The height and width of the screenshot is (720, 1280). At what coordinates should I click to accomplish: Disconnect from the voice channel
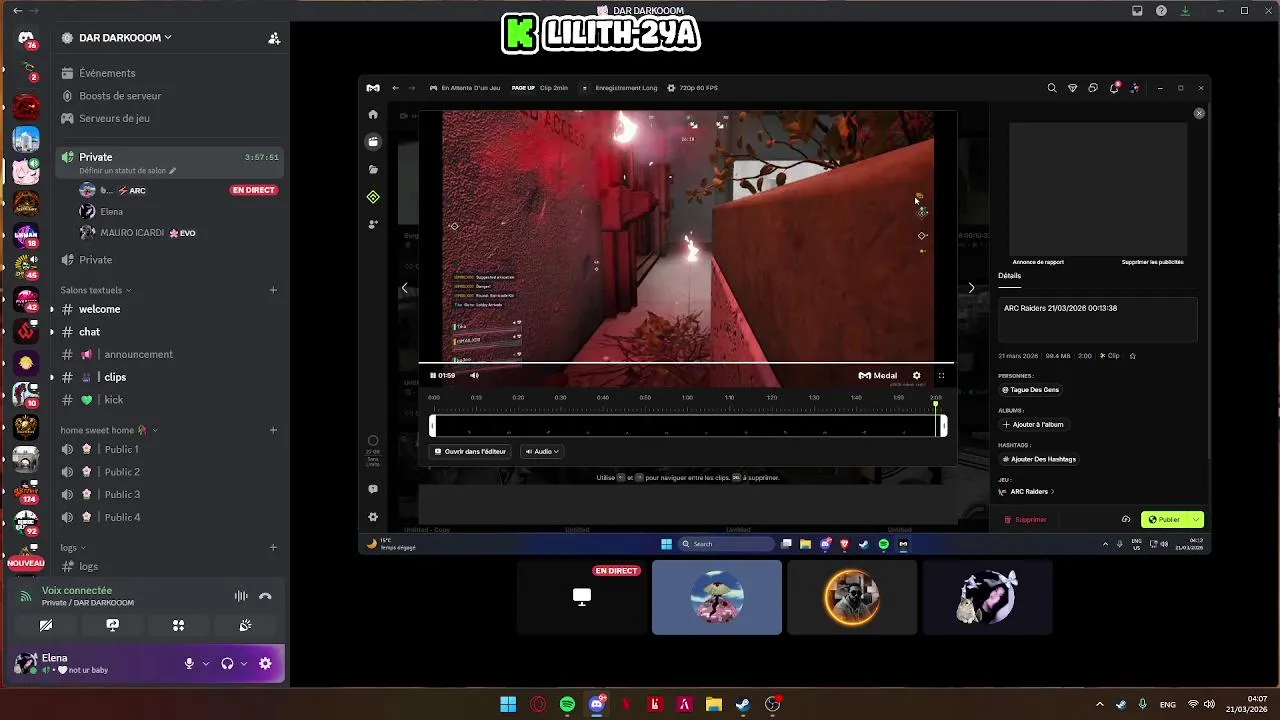pyautogui.click(x=265, y=596)
